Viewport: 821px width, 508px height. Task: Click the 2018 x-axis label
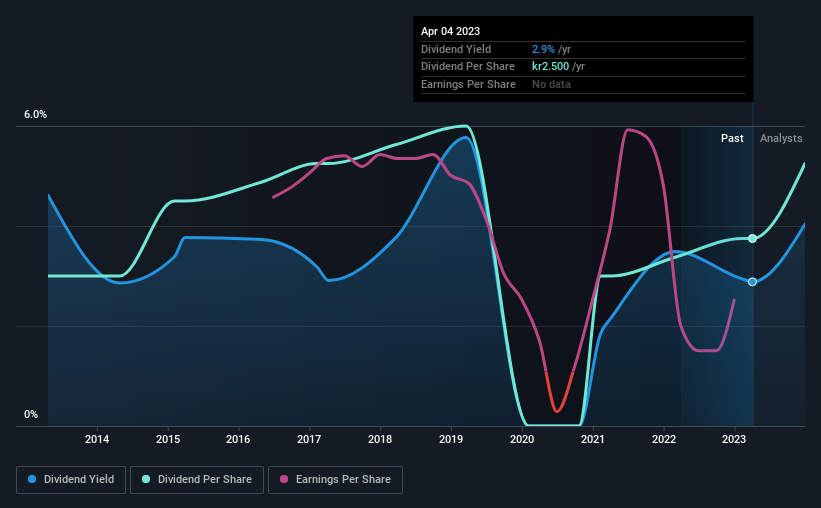coord(380,439)
